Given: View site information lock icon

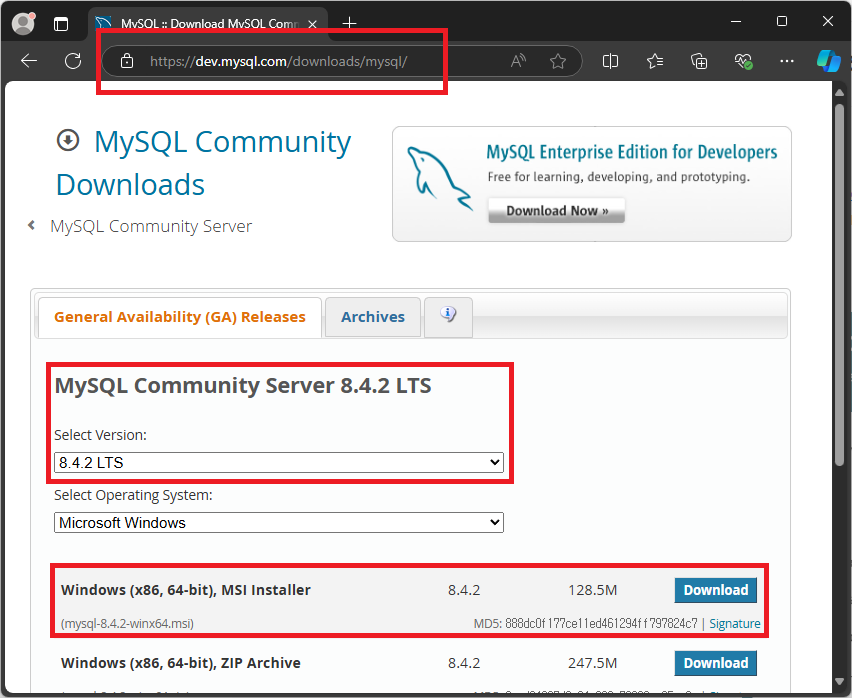Looking at the screenshot, I should 127,61.
